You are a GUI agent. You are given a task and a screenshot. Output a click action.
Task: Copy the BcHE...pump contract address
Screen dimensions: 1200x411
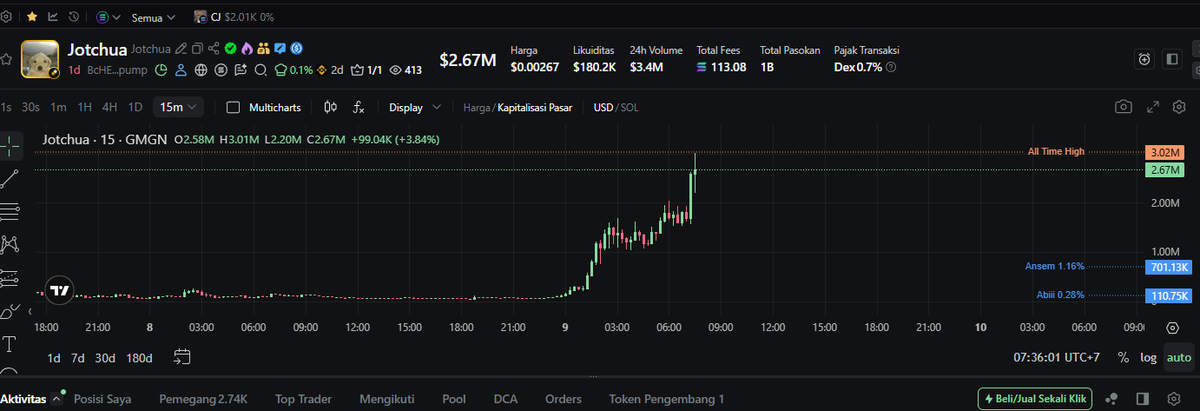click(117, 70)
